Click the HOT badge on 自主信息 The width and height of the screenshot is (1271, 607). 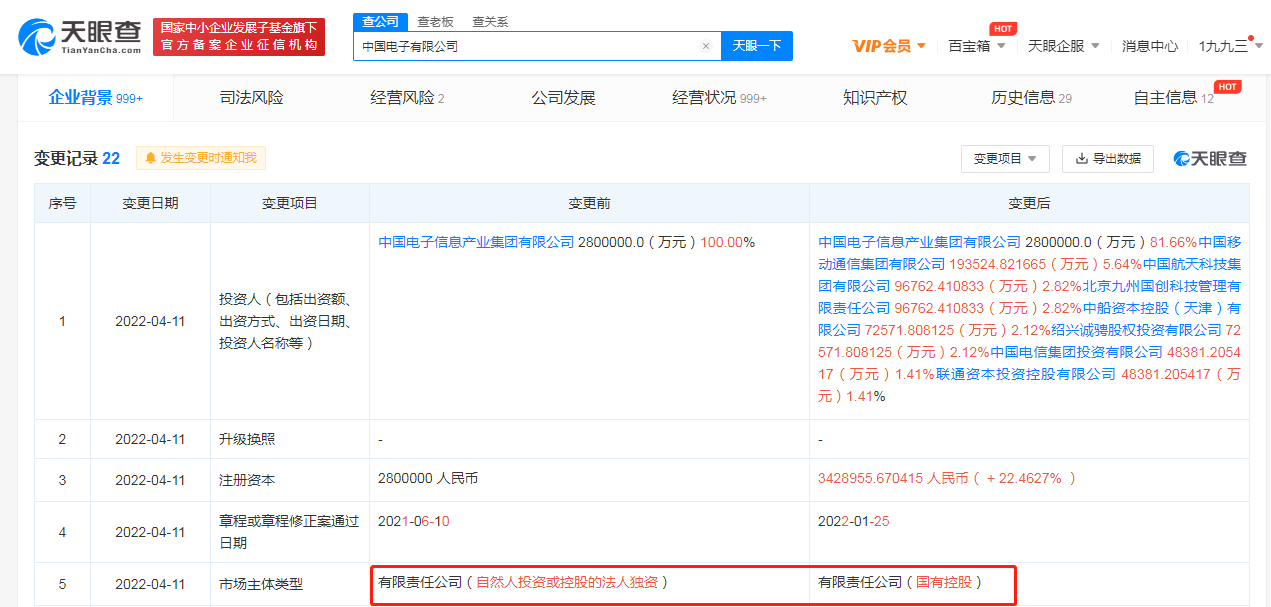[1227, 87]
